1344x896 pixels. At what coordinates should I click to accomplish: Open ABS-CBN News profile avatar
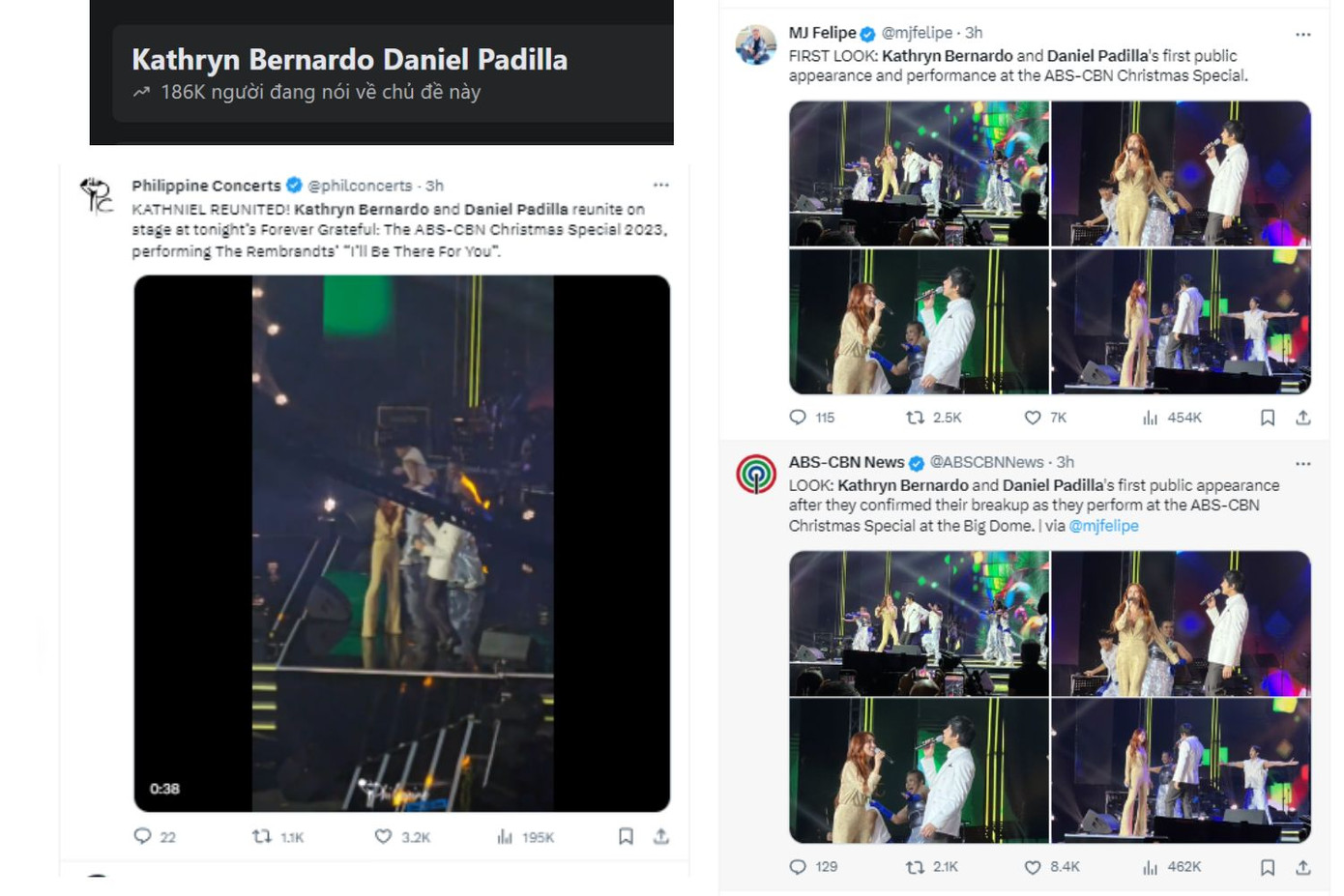[756, 475]
